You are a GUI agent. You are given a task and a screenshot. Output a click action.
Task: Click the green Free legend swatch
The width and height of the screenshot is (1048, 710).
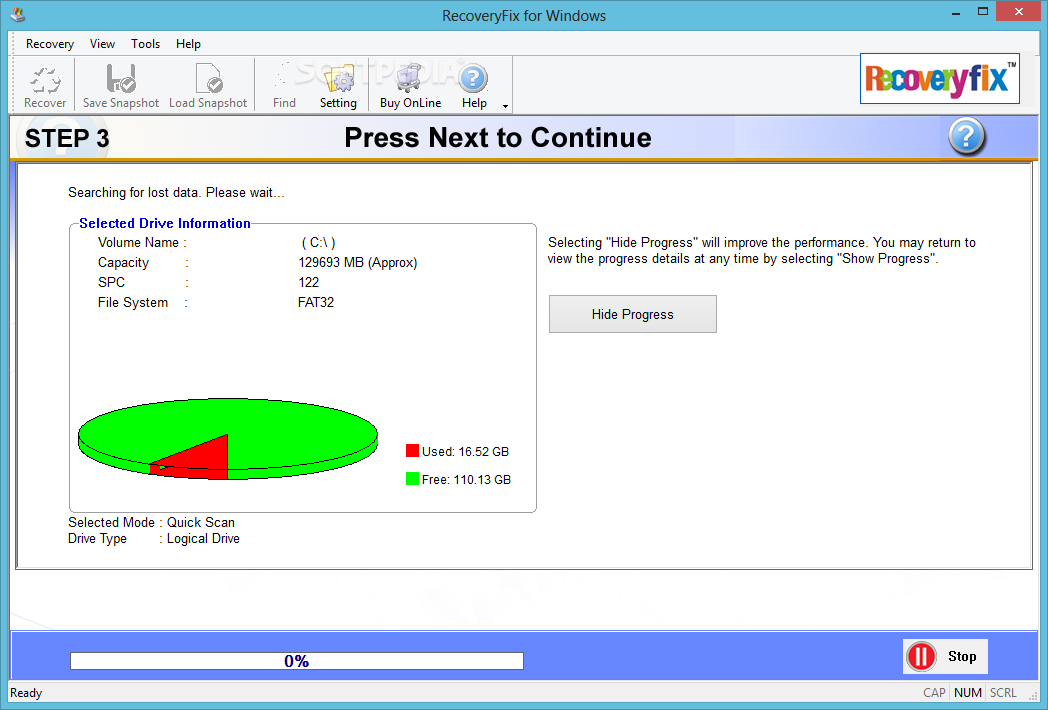[412, 479]
